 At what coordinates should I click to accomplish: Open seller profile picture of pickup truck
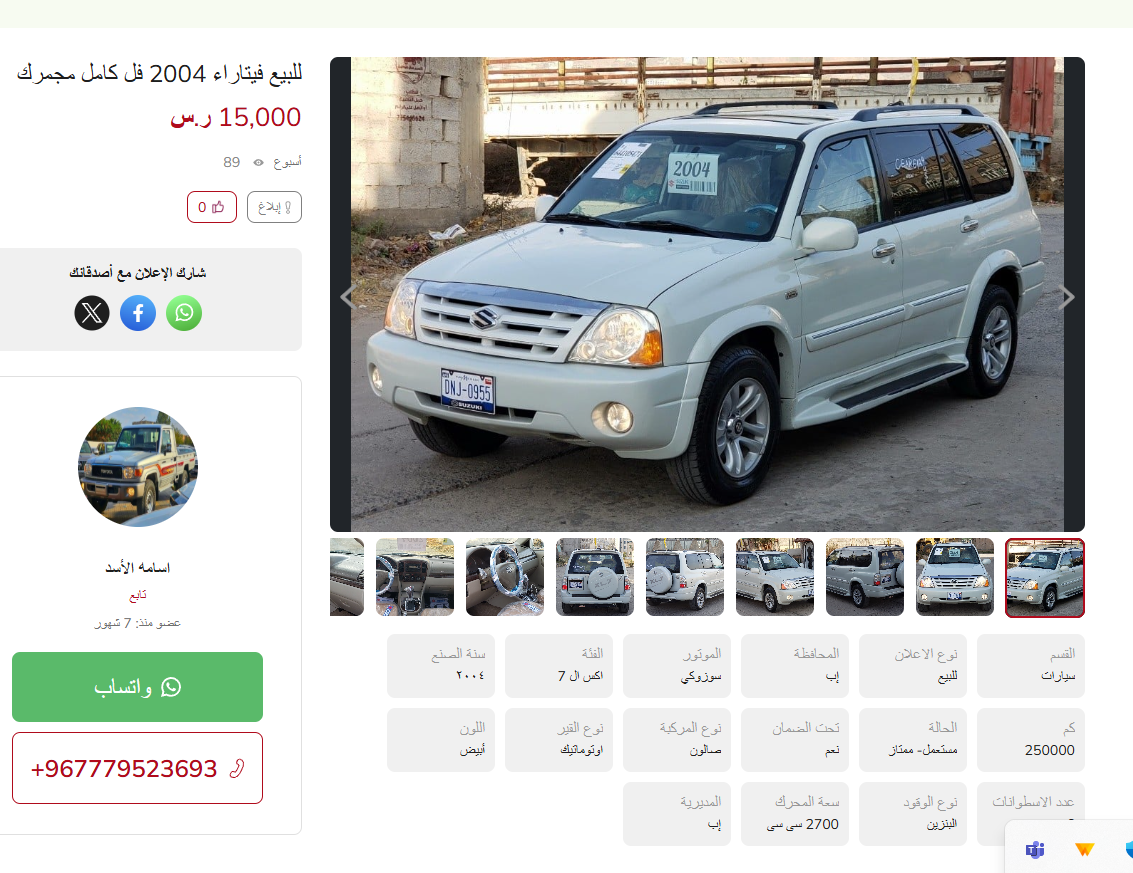click(137, 467)
